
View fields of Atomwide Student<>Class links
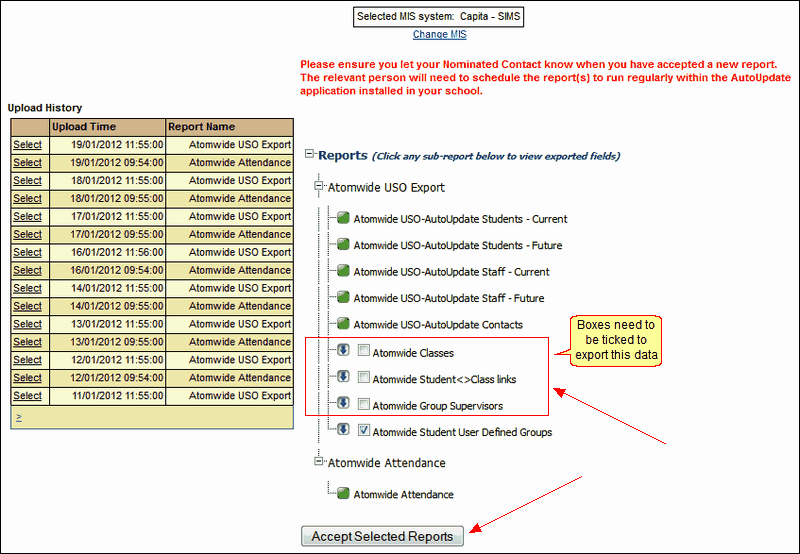(444, 380)
